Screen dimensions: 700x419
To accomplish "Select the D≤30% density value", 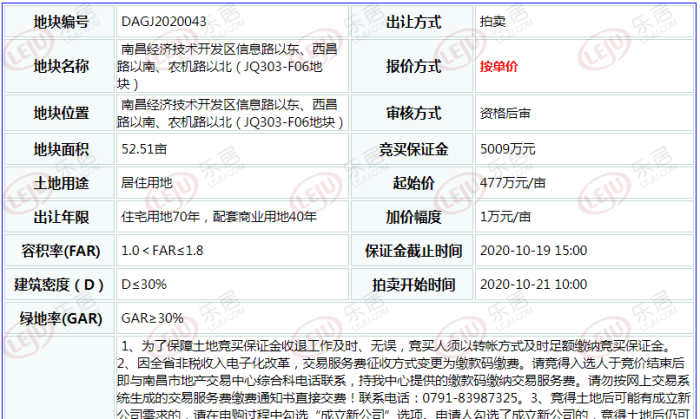I will pyautogui.click(x=144, y=284).
